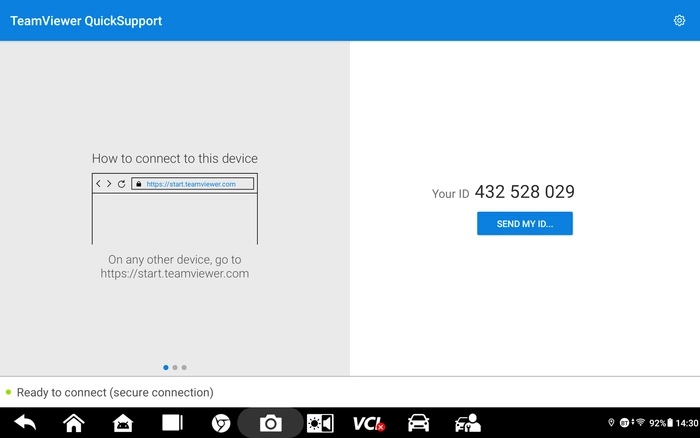Screen dimensions: 700x438
Task: Select the second tutorial page dot
Action: pyautogui.click(x=175, y=367)
